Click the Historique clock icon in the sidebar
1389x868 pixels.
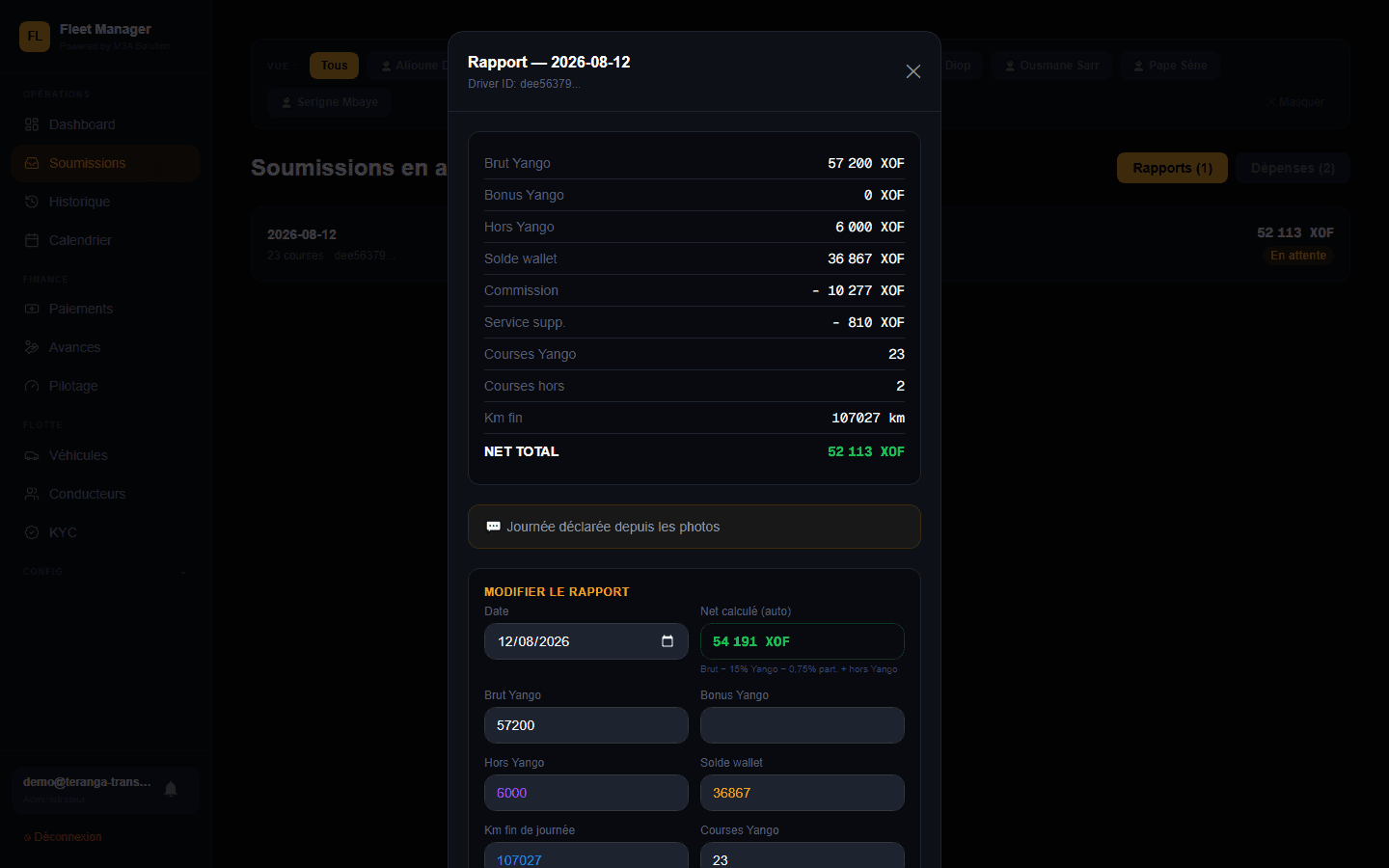pyautogui.click(x=32, y=202)
